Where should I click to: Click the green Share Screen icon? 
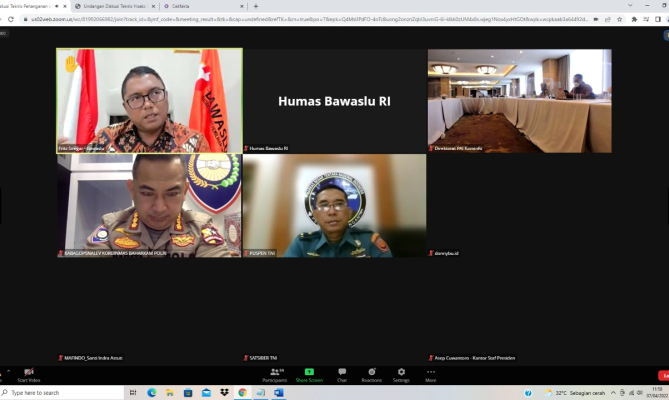pyautogui.click(x=309, y=372)
